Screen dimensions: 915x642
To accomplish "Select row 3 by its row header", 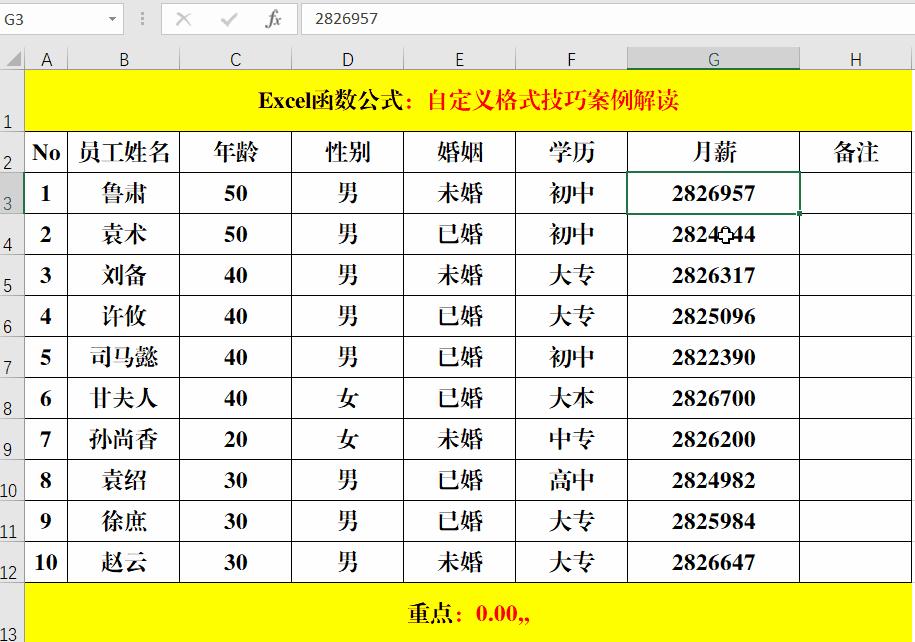I will coord(11,193).
